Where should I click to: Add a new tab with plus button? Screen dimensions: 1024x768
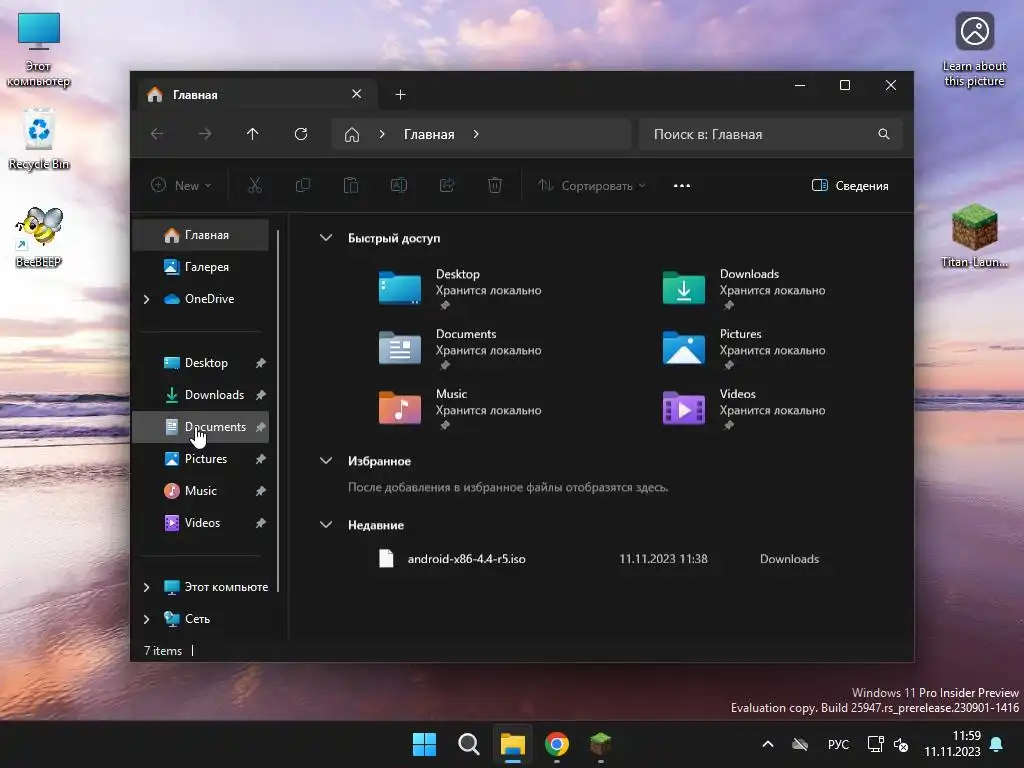(x=400, y=95)
